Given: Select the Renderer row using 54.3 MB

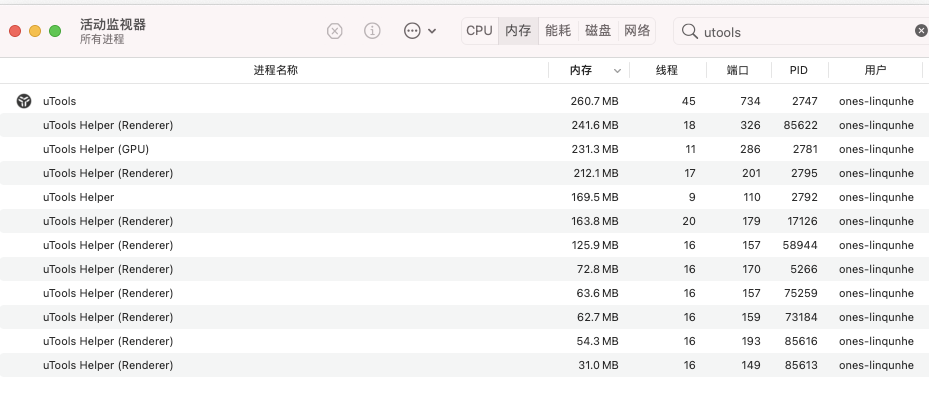Looking at the screenshot, I should (464, 341).
